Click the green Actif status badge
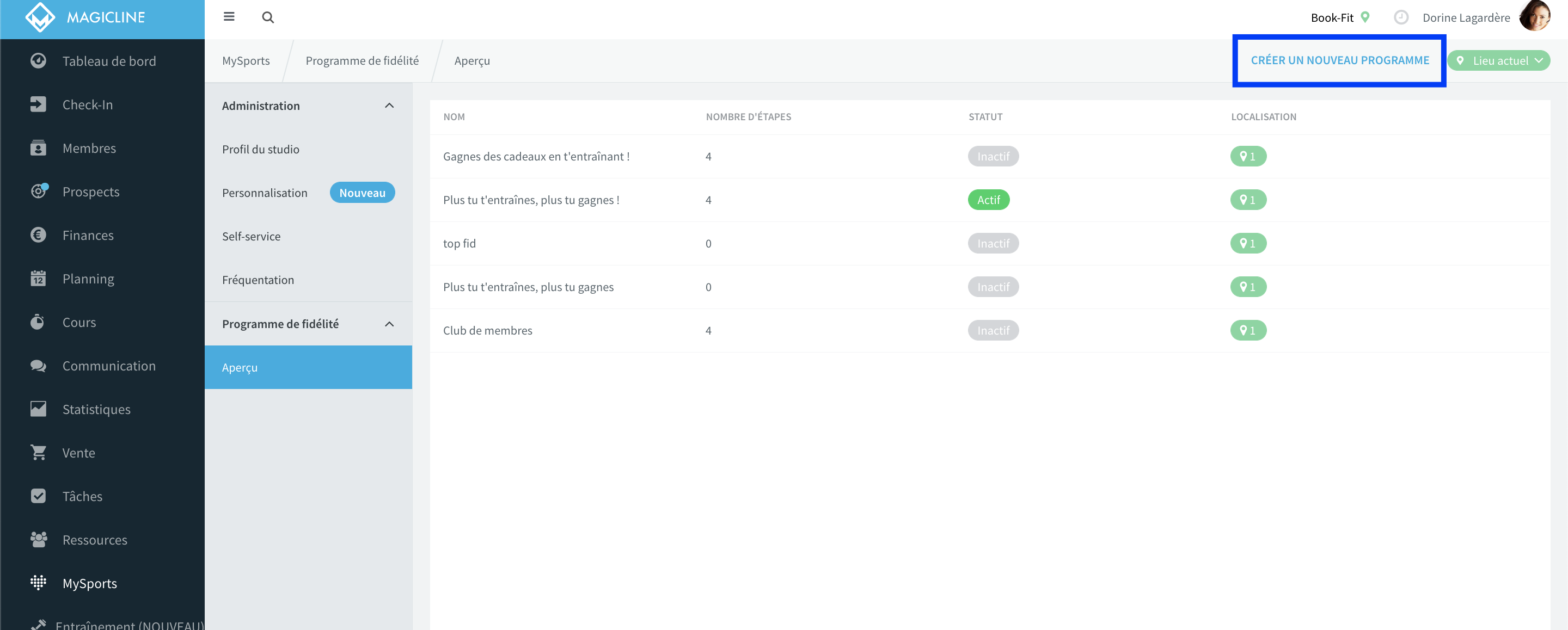 pos(989,200)
